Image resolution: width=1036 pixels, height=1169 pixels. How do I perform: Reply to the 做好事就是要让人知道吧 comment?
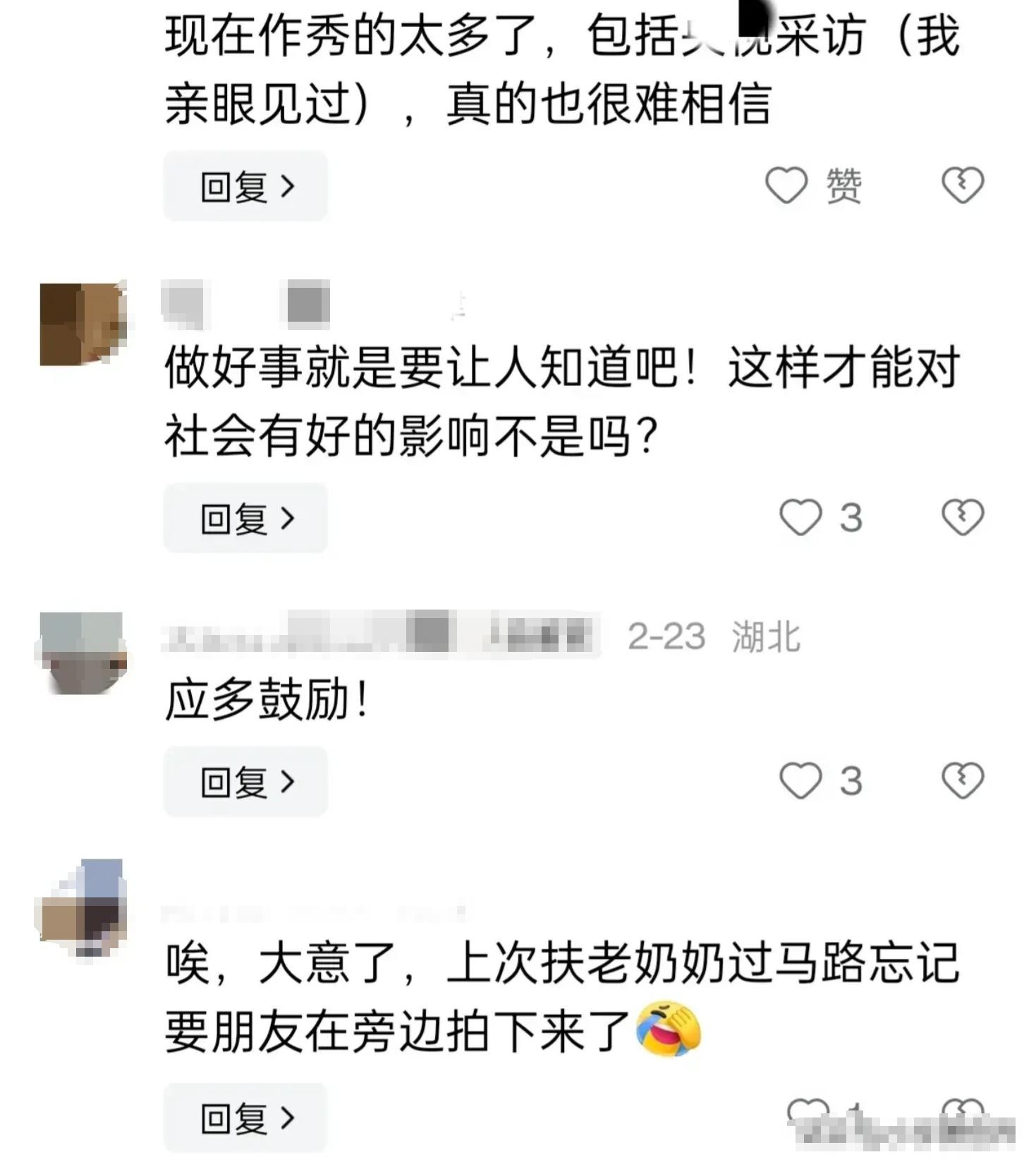tap(245, 519)
